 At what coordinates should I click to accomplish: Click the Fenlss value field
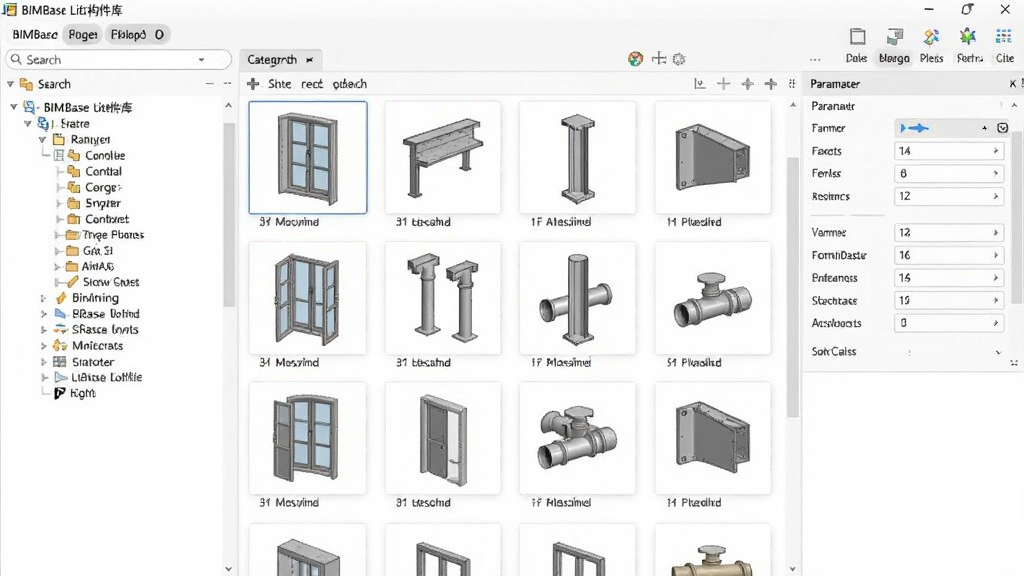click(948, 173)
